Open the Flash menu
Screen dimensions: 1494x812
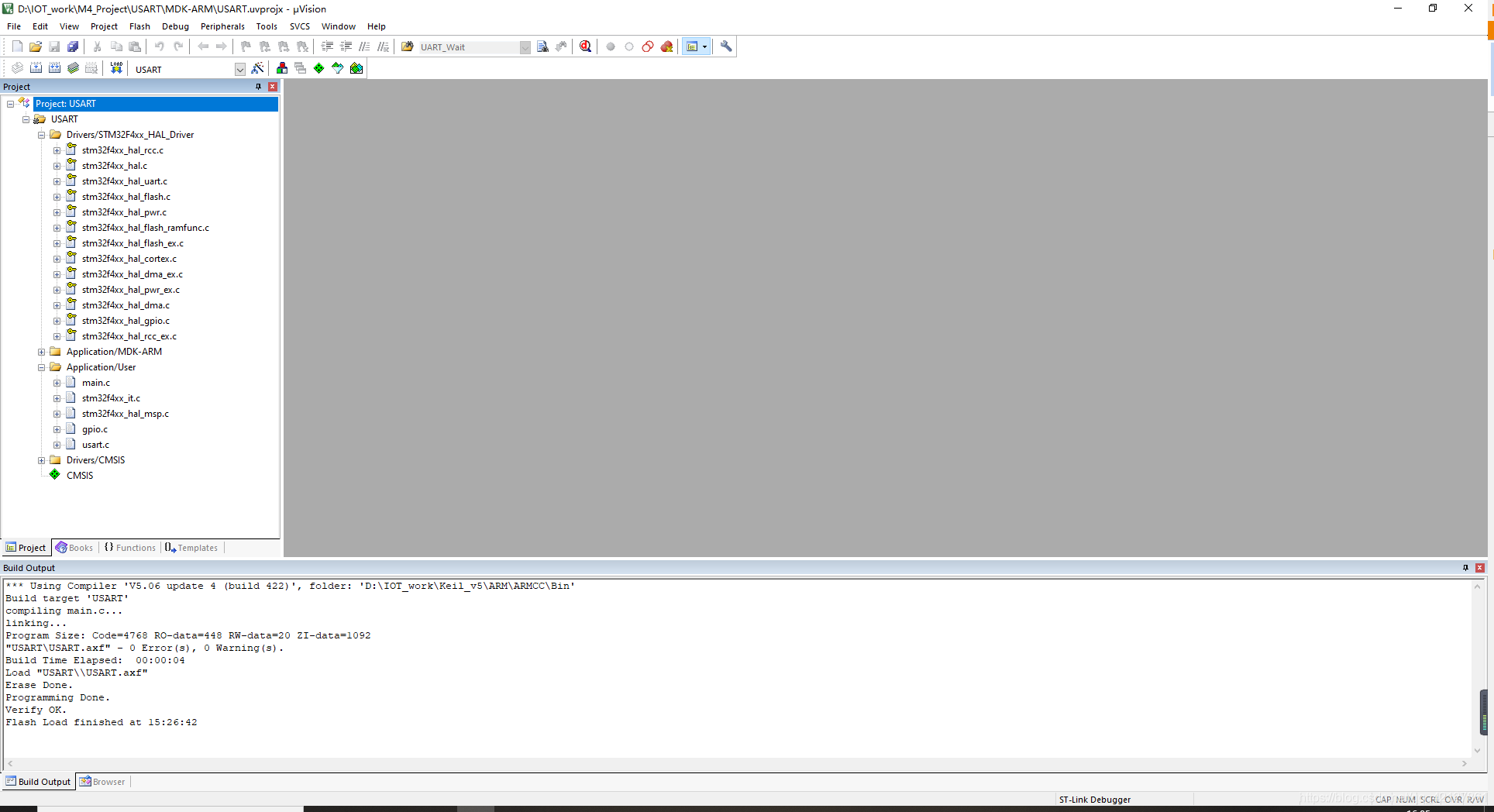[139, 26]
